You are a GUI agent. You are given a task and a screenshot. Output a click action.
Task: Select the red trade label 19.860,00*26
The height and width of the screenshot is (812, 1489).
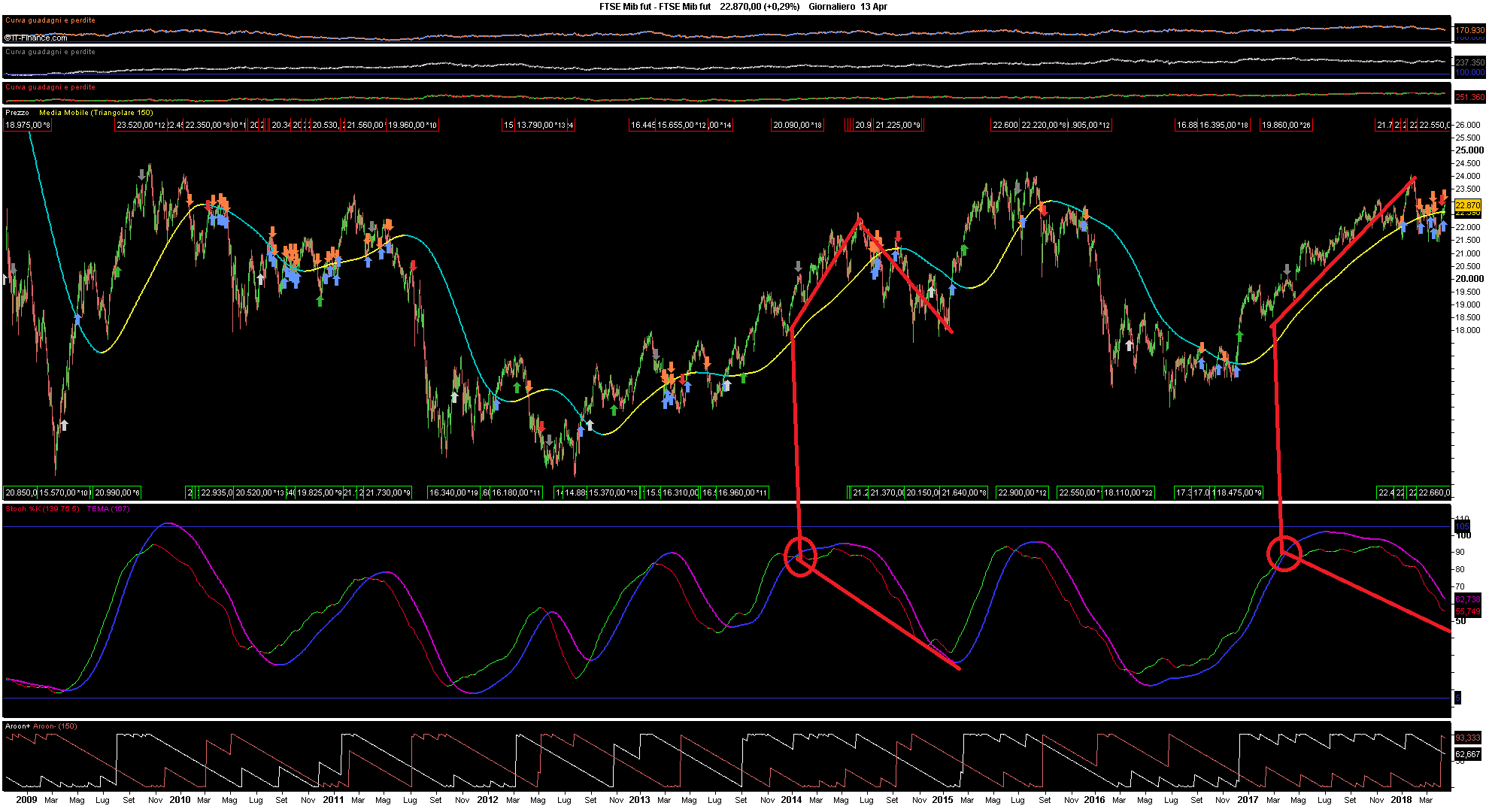click(1286, 126)
